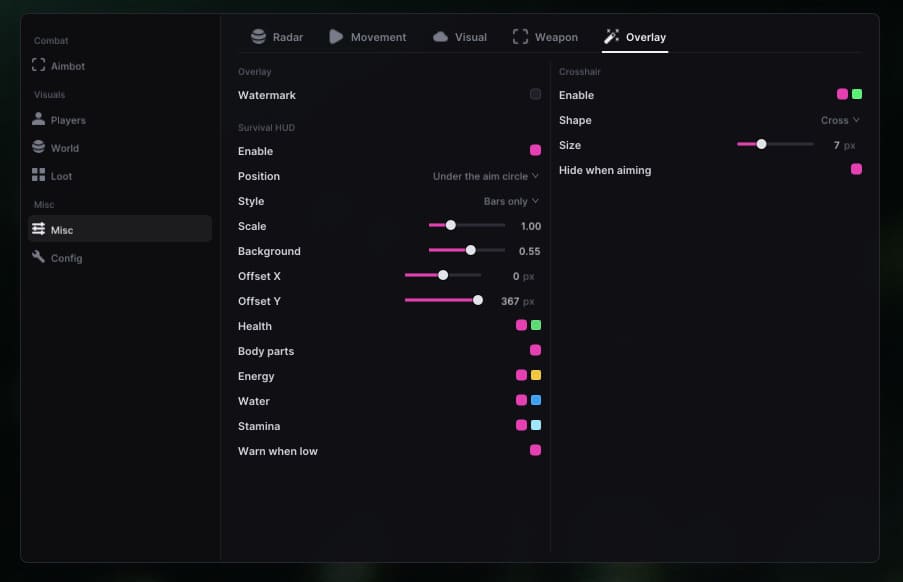The height and width of the screenshot is (582, 903).
Task: Toggle the Energy pink checkbox
Action: point(521,375)
